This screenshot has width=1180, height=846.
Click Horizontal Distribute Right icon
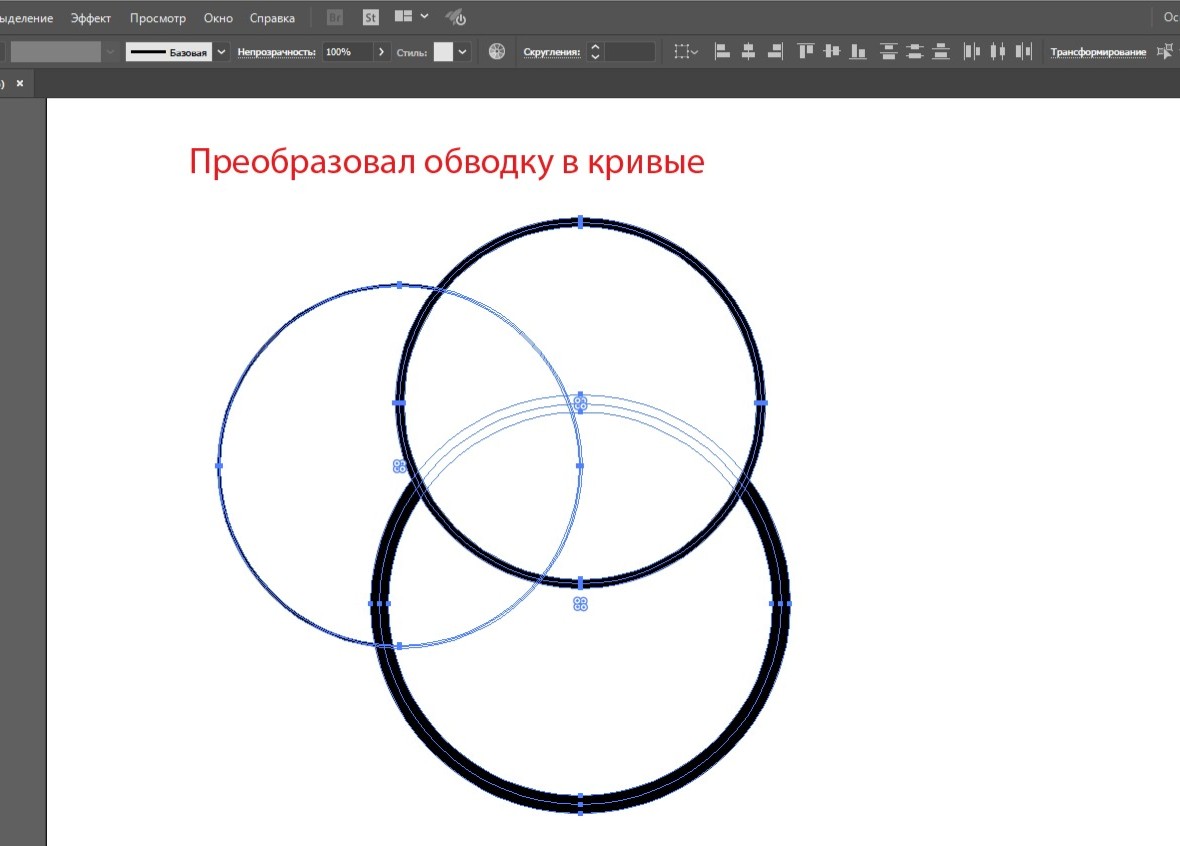(x=1023, y=51)
